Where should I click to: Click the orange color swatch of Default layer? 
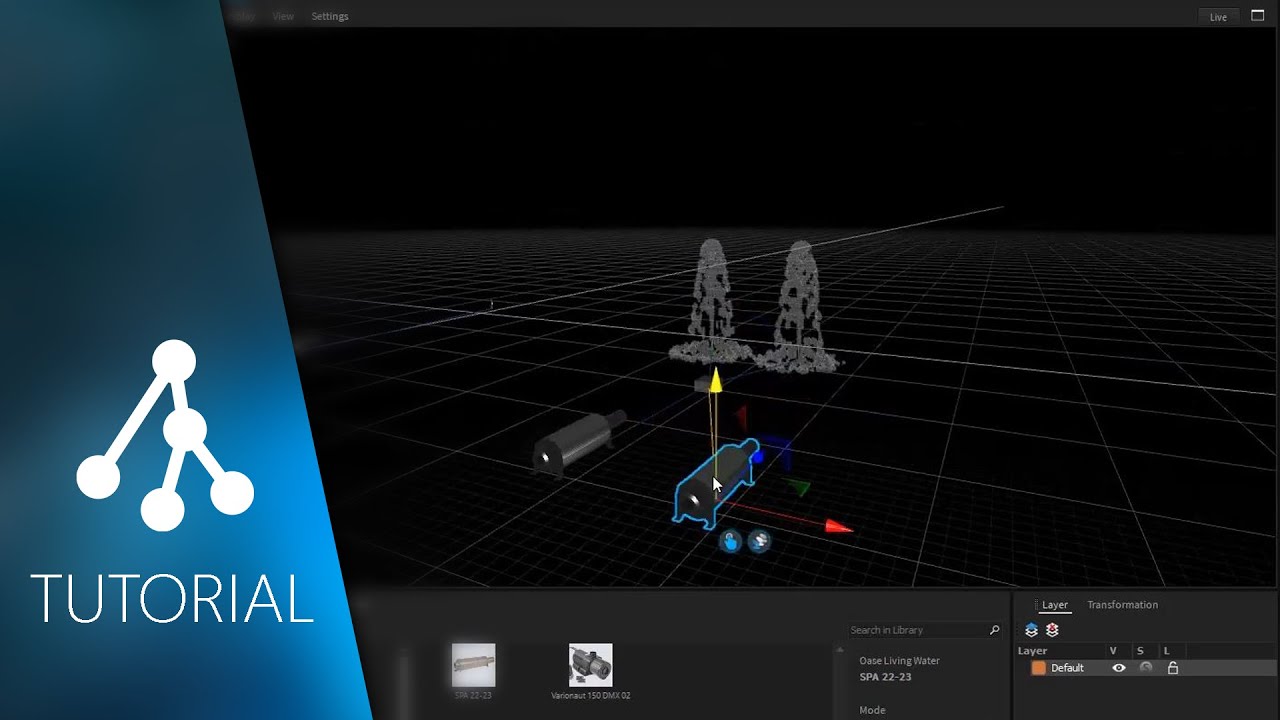click(x=1038, y=668)
